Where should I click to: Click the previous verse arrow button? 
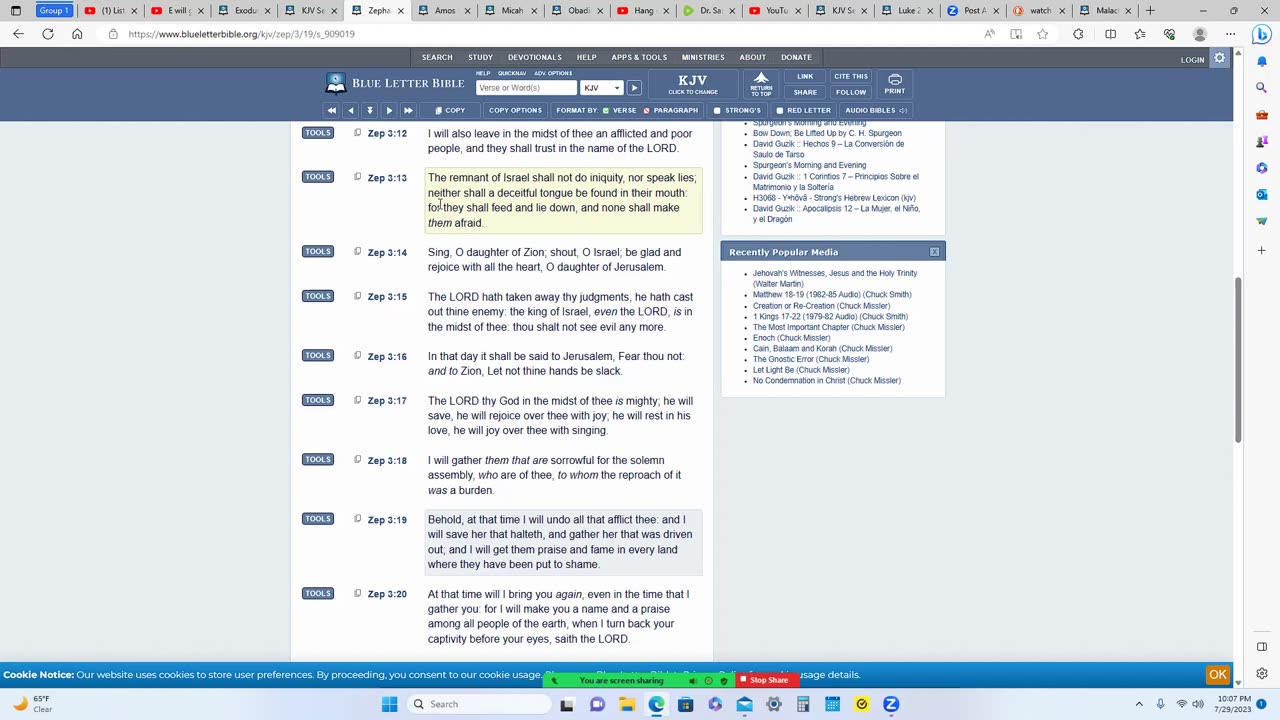(350, 110)
